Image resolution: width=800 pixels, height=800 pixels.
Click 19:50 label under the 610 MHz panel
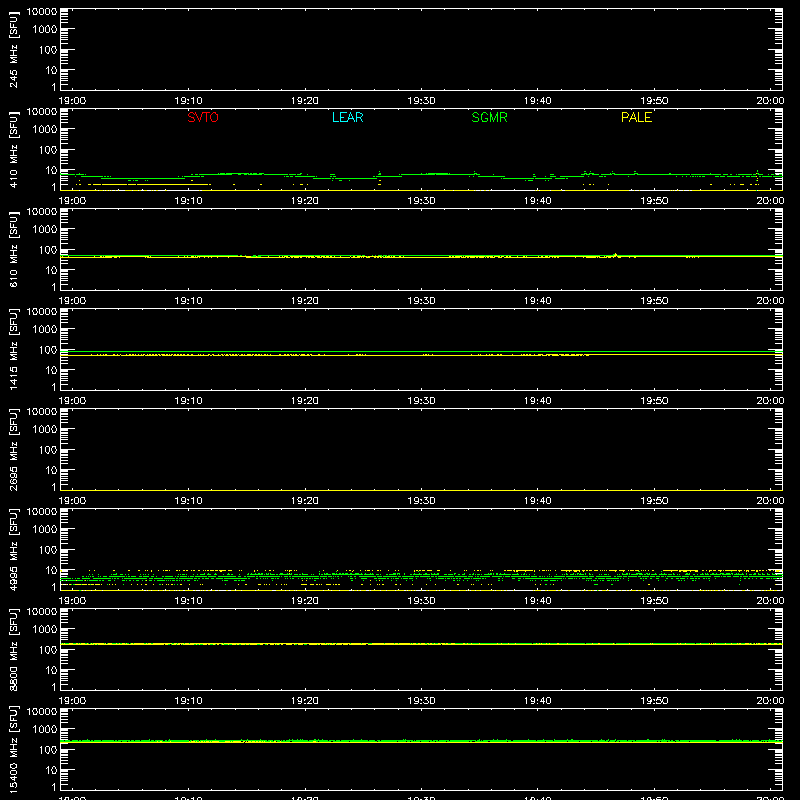(654, 301)
